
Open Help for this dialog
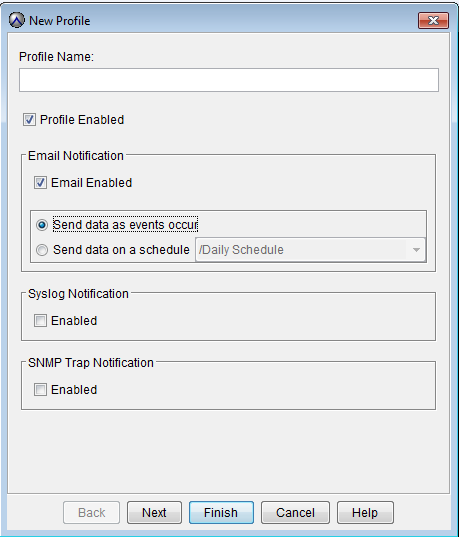point(365,513)
